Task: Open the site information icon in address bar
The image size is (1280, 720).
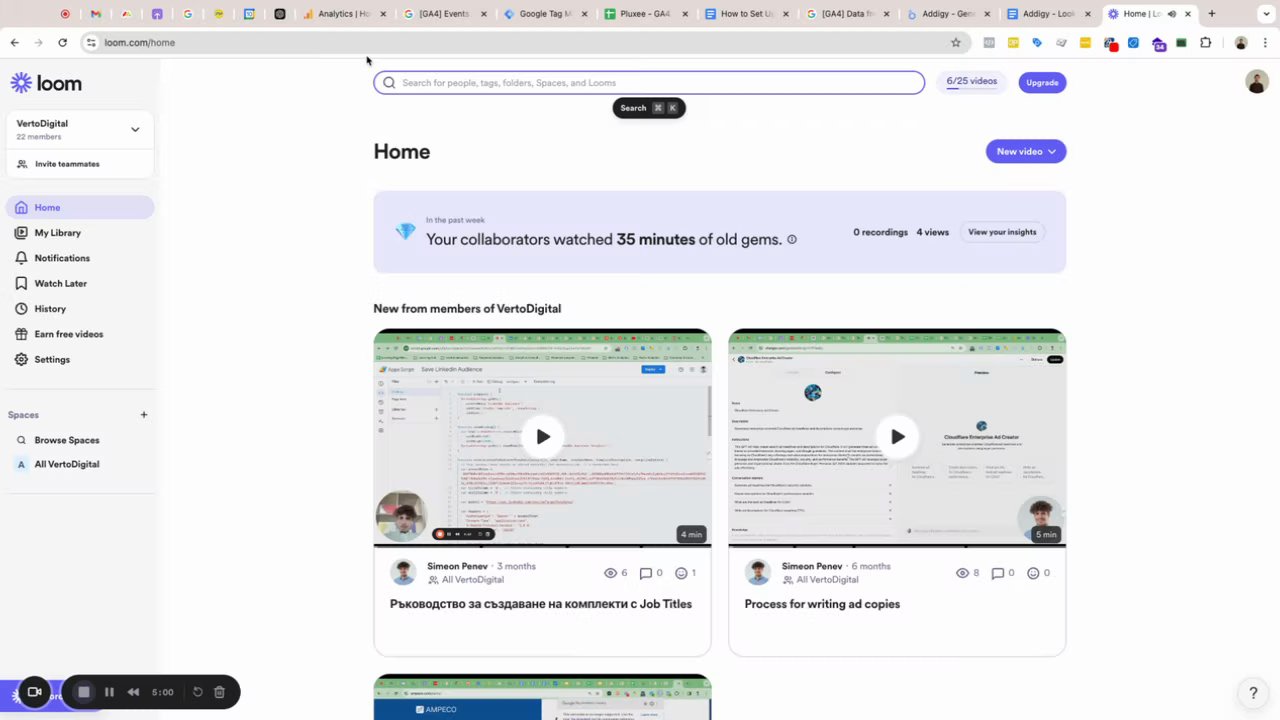Action: point(91,43)
